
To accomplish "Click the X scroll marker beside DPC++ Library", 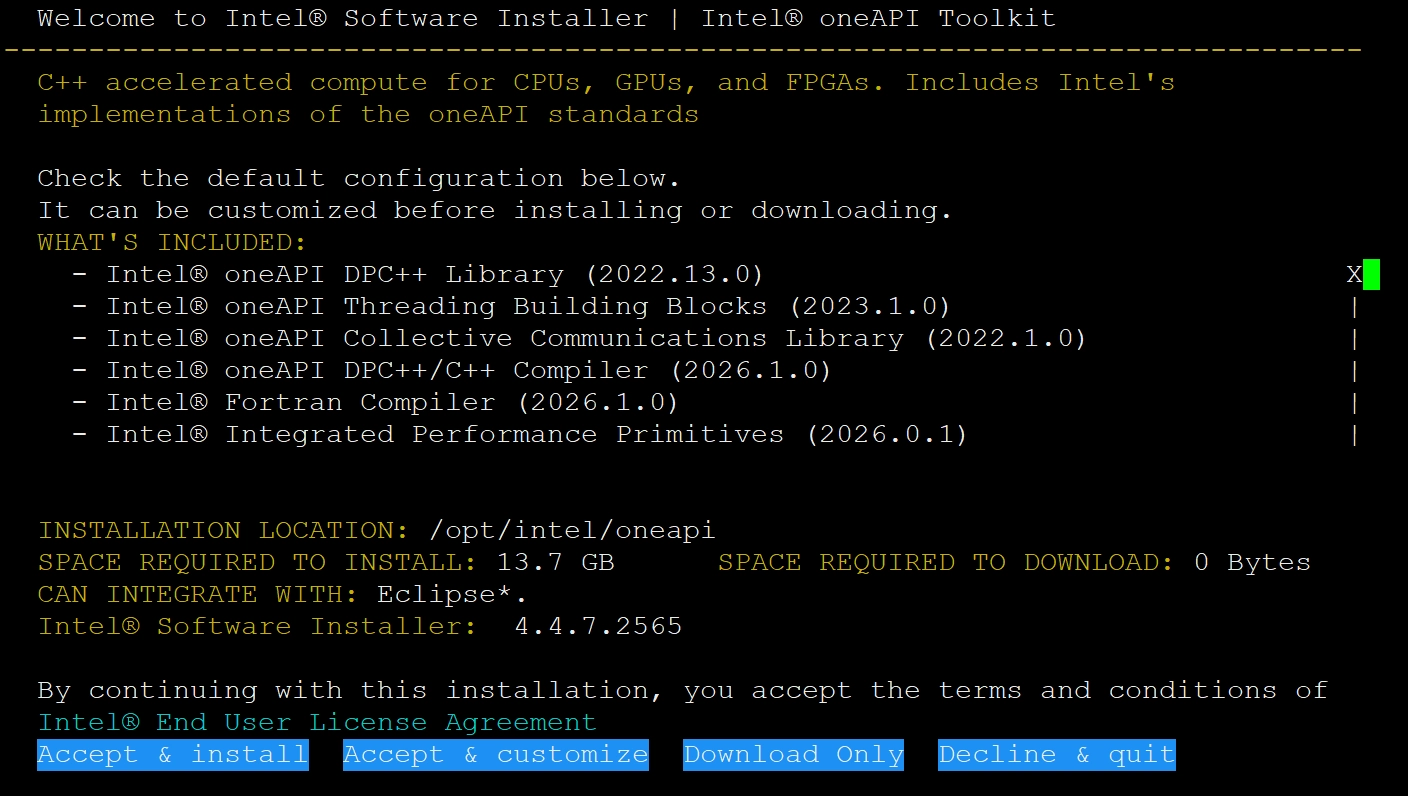I will pyautogui.click(x=1354, y=275).
